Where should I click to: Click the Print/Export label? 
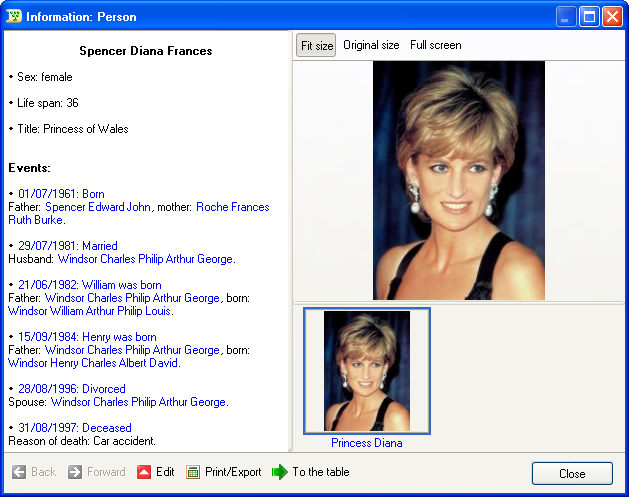coord(233,472)
